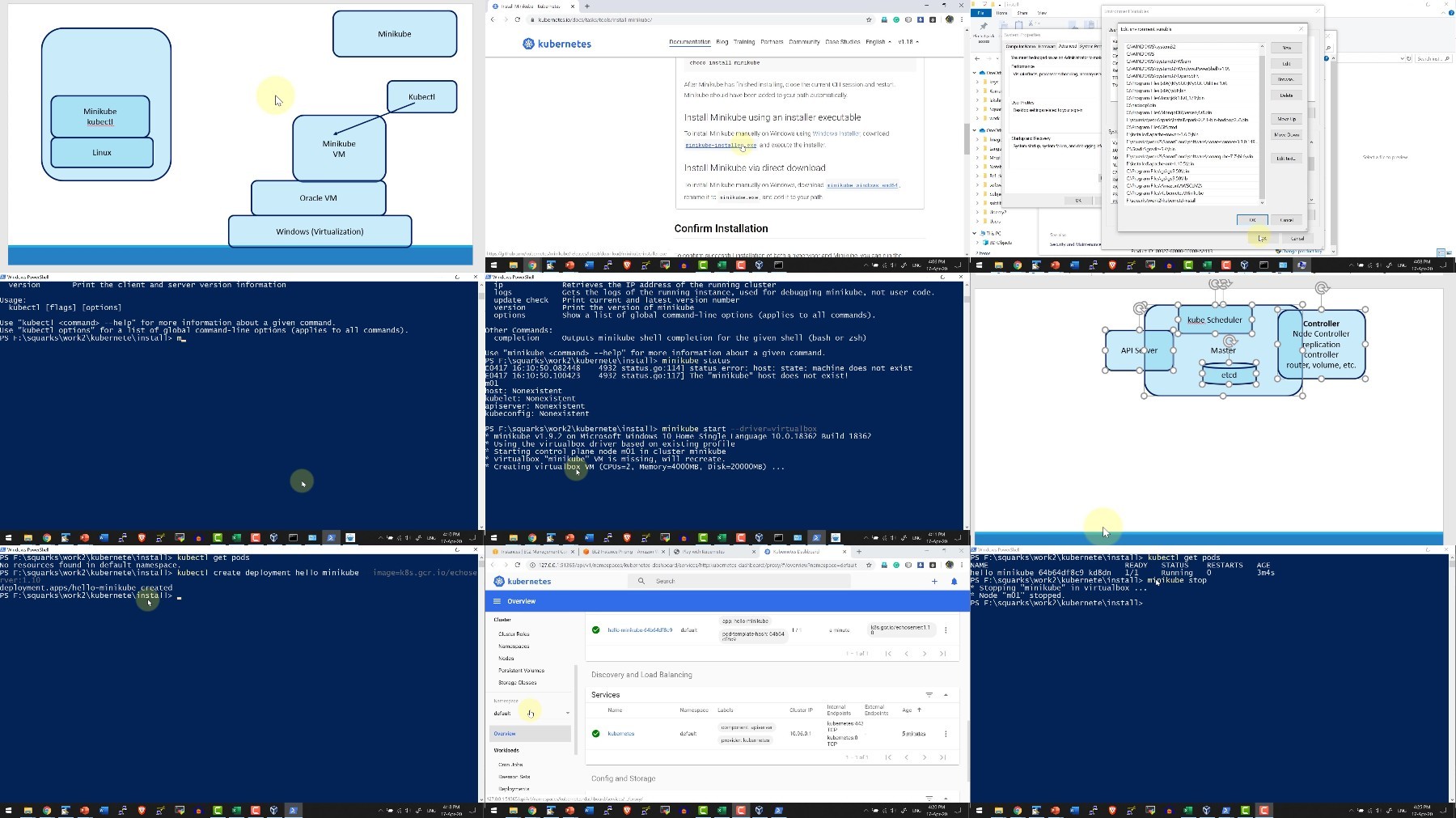Viewport: 1456px width, 818px height.
Task: Click the Services table filter icon
Action: point(929,694)
